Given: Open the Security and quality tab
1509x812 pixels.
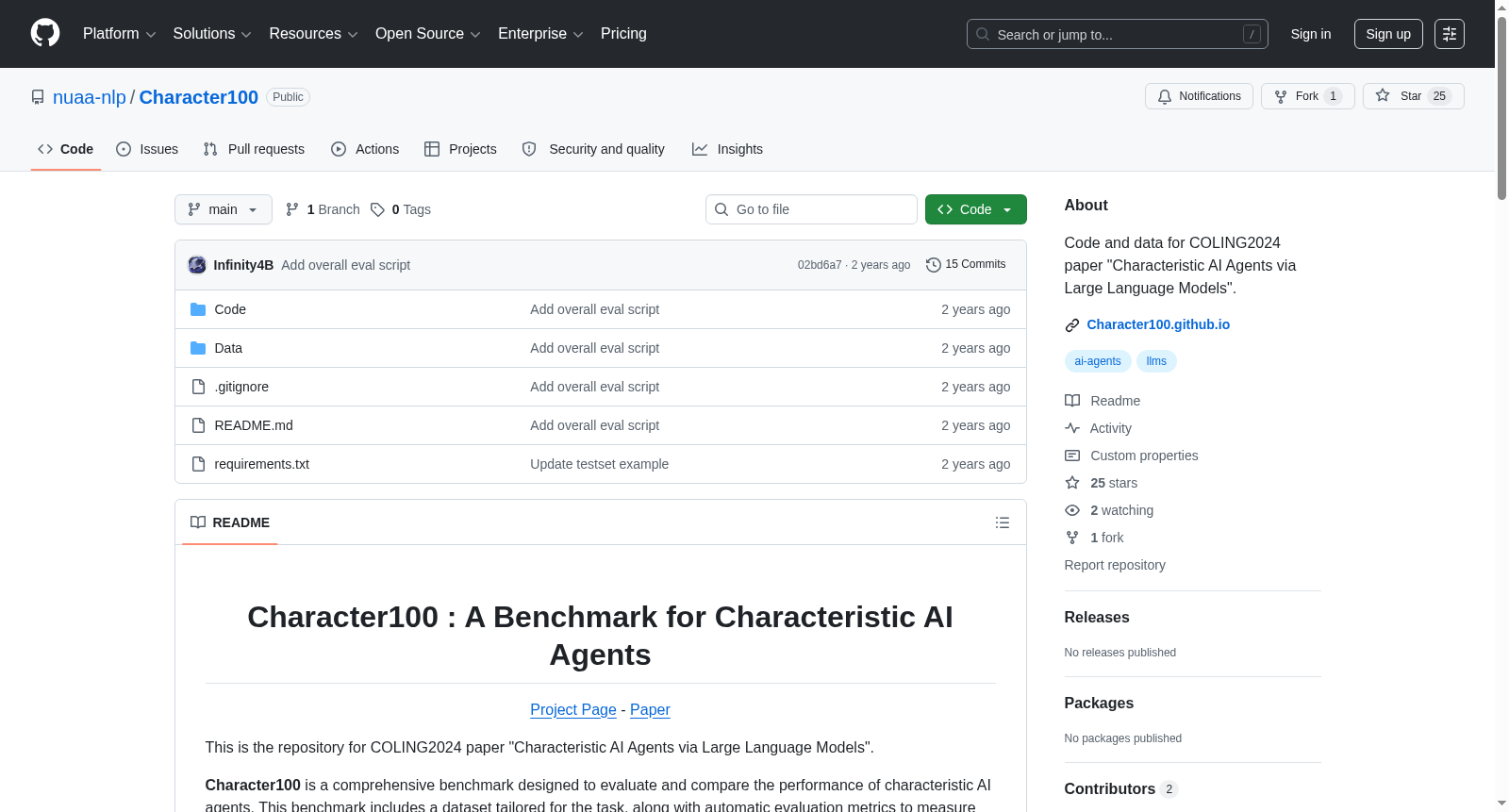Looking at the screenshot, I should coord(593,149).
